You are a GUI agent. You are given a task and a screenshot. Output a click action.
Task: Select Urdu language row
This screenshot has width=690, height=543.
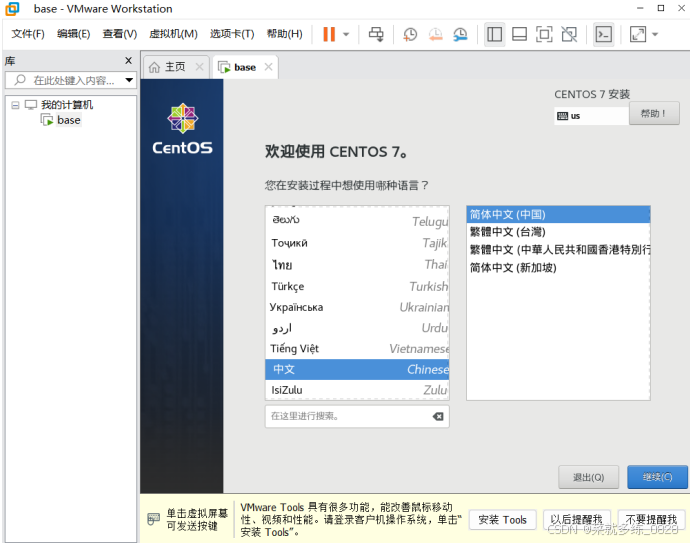pyautogui.click(x=357, y=328)
